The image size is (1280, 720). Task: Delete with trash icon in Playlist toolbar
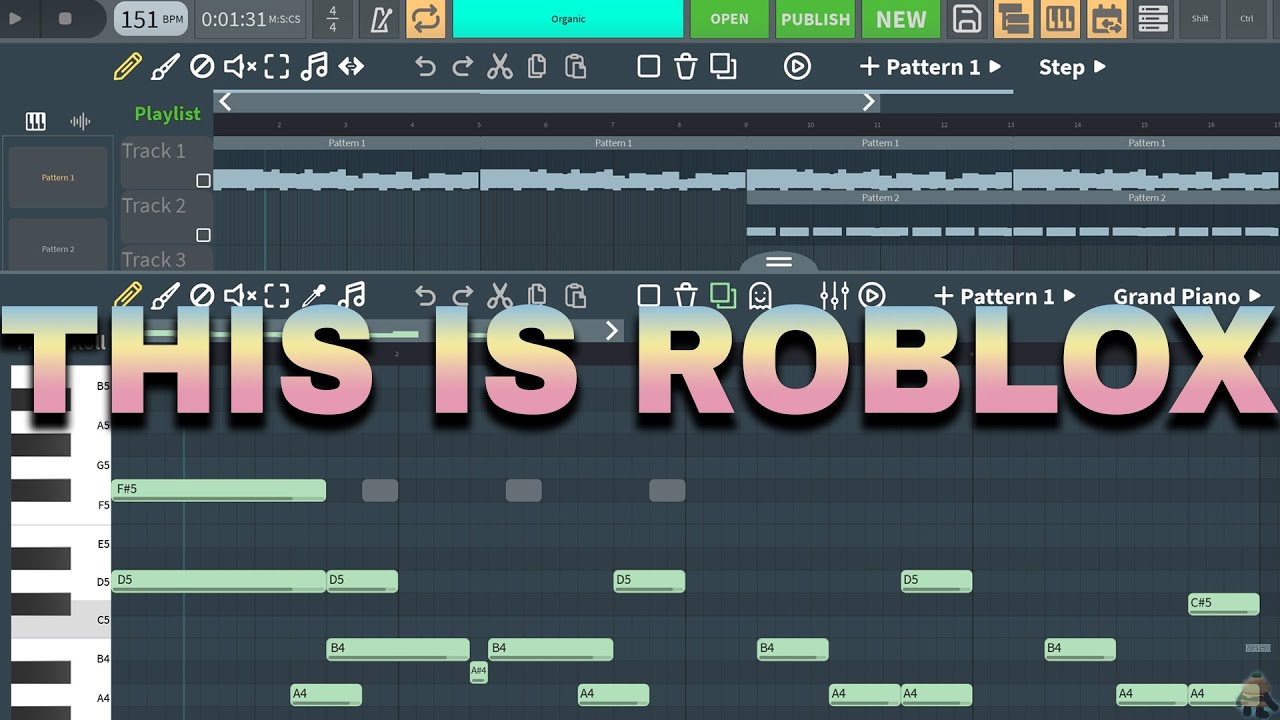click(x=685, y=67)
